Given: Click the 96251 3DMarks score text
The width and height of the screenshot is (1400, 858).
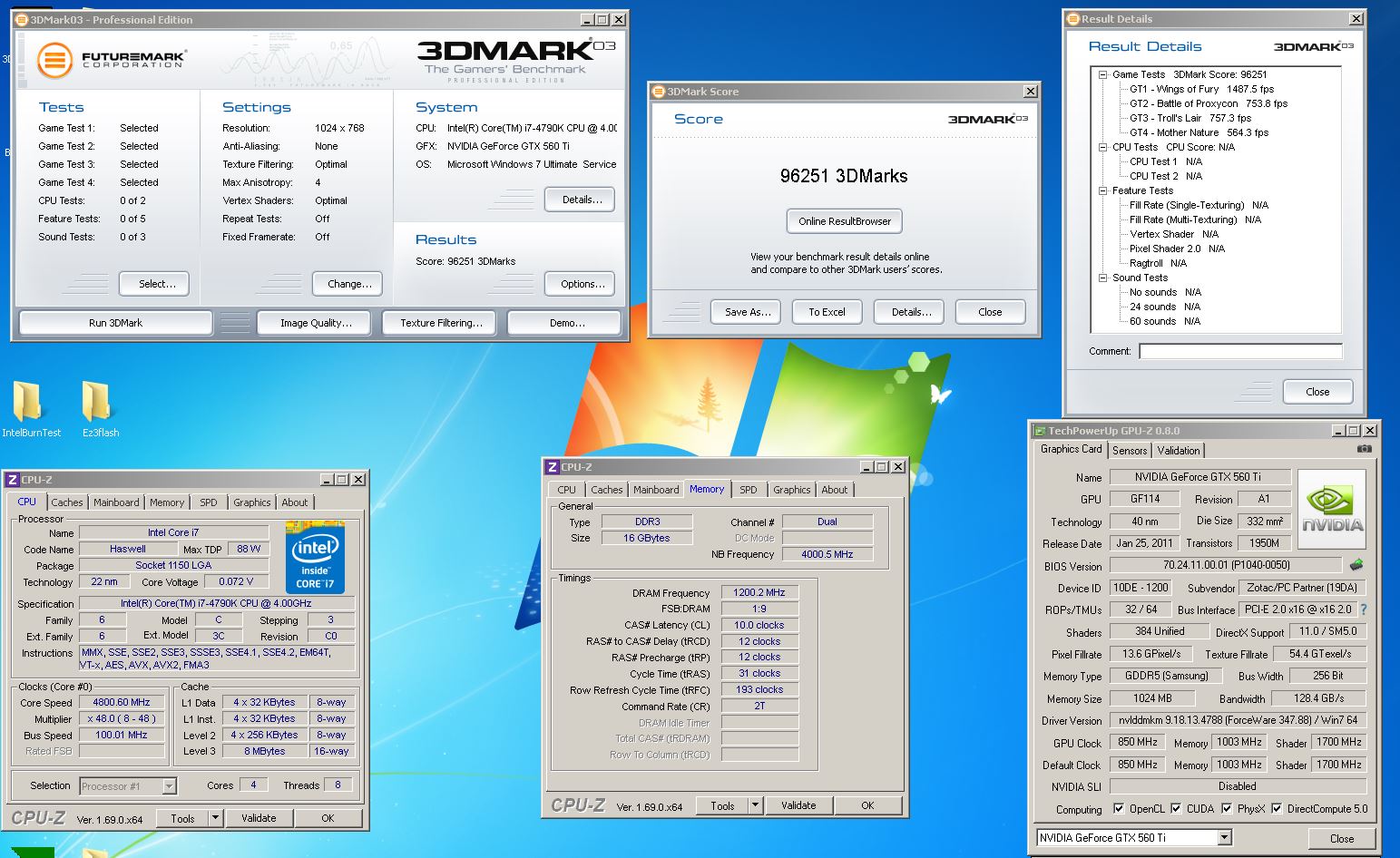Looking at the screenshot, I should 844,176.
